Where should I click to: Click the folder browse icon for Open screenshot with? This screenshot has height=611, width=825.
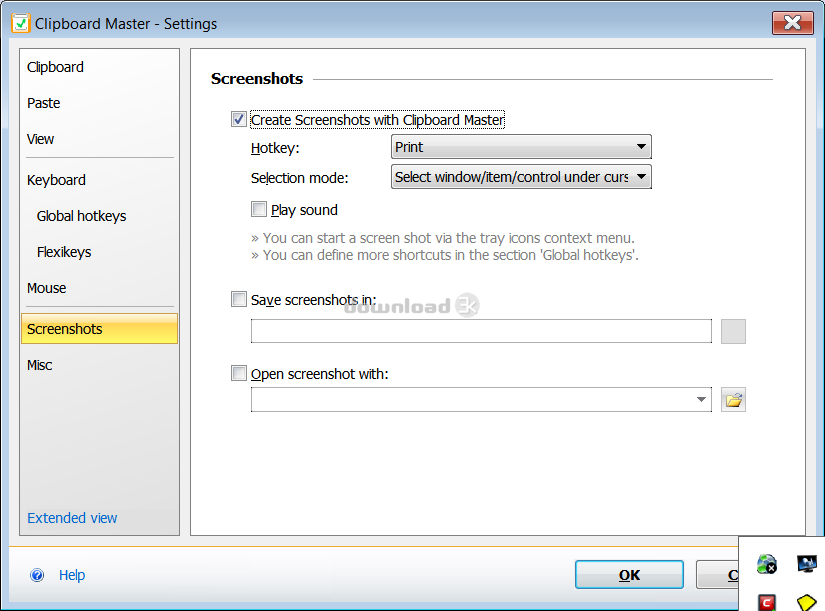click(733, 400)
